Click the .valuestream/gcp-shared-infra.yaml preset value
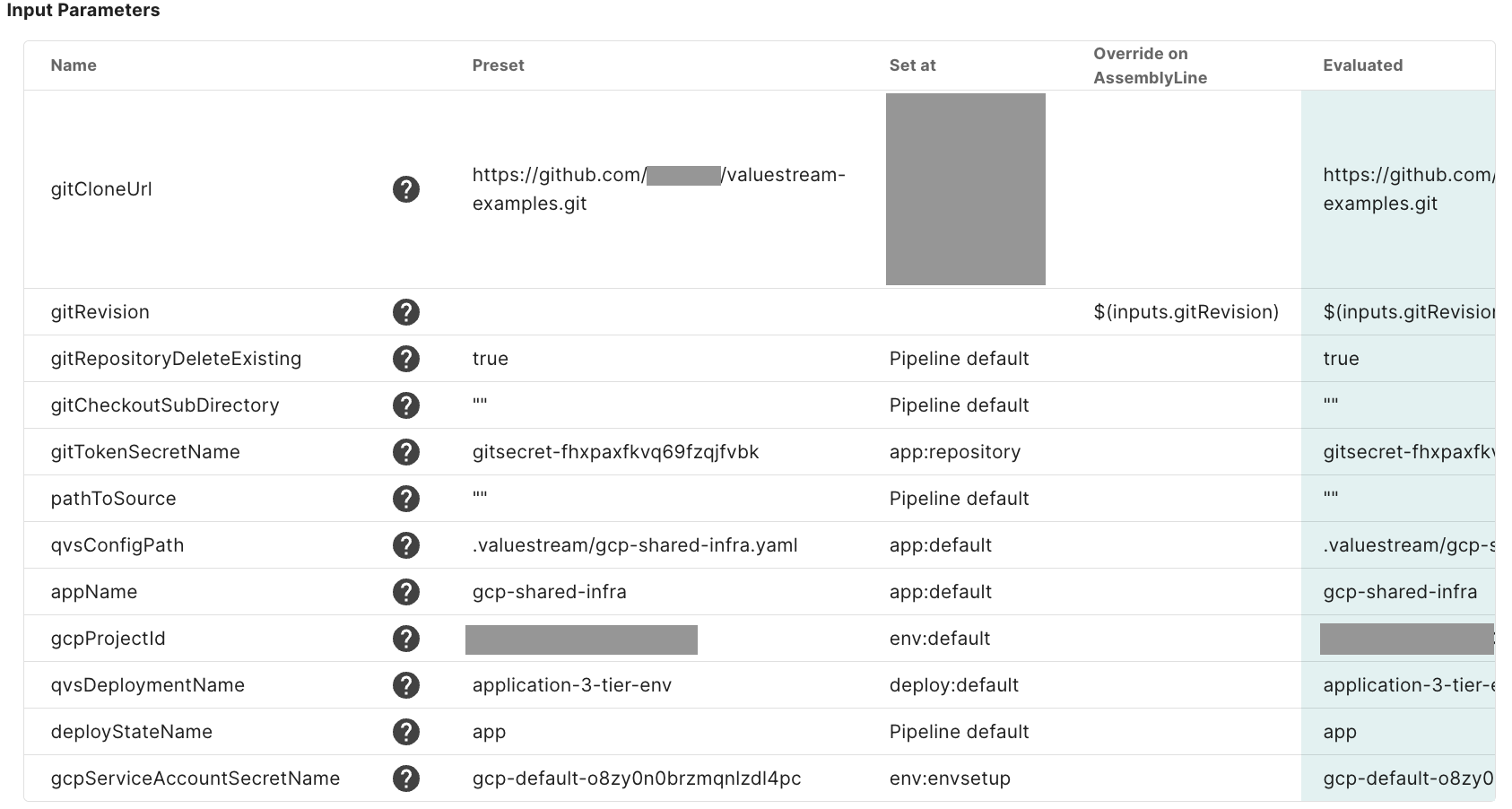1512x809 pixels. pyautogui.click(x=634, y=545)
